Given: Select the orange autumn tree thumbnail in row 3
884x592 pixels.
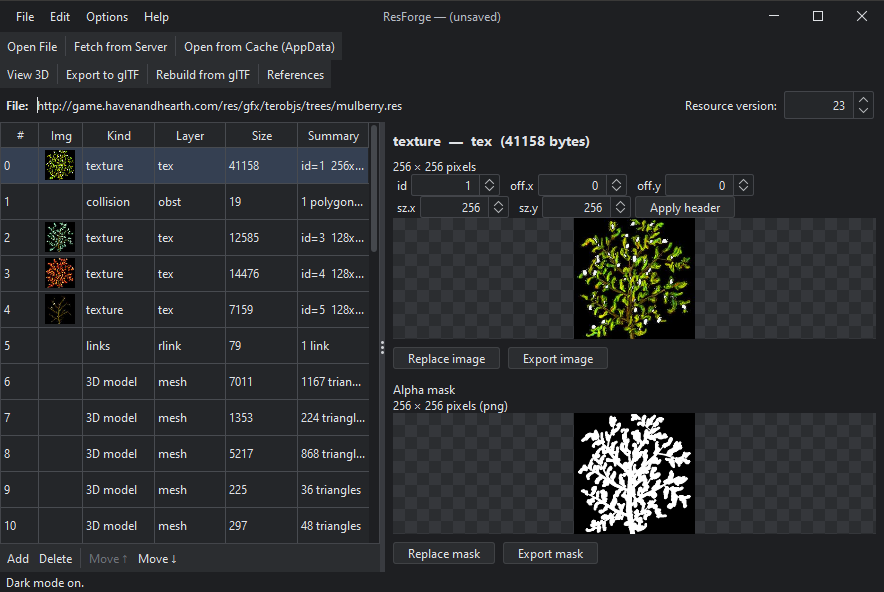Looking at the screenshot, I should (x=60, y=273).
